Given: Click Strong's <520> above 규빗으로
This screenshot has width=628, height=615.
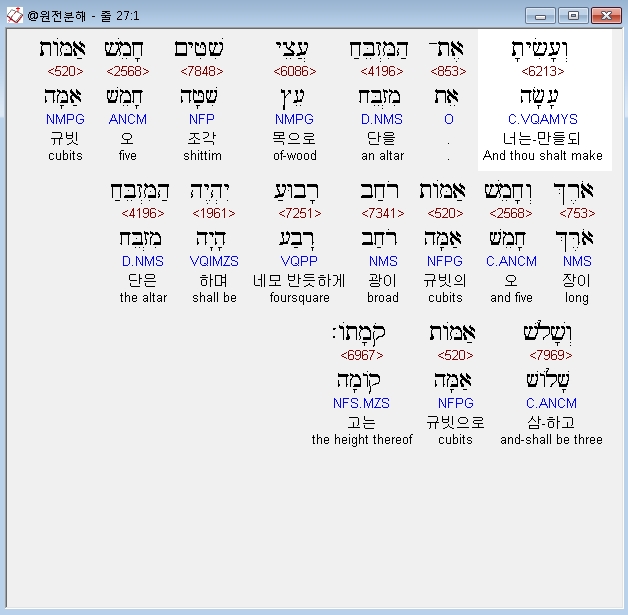Looking at the screenshot, I should (455, 355).
